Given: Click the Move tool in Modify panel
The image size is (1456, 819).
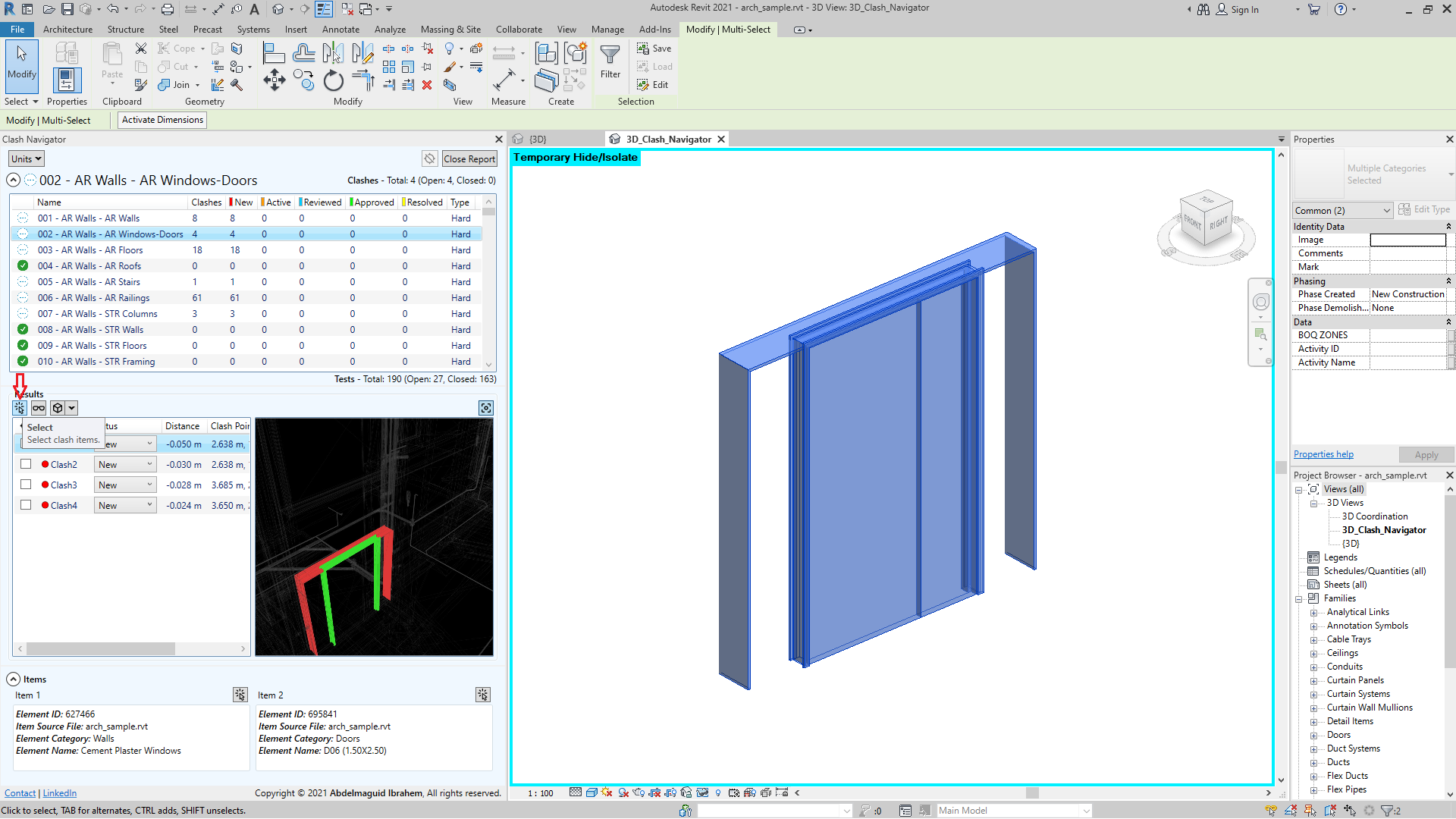Looking at the screenshot, I should tap(274, 80).
